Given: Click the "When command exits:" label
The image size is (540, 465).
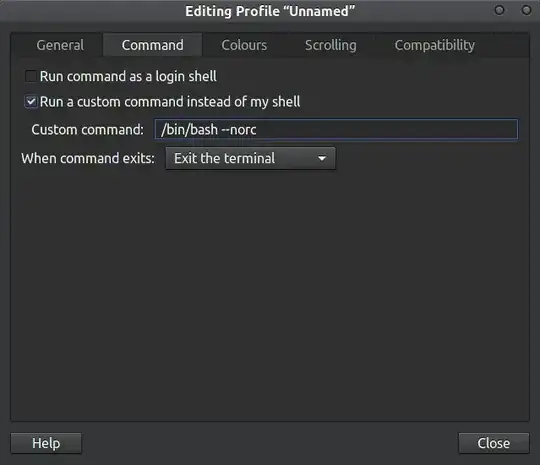Looking at the screenshot, I should (x=88, y=158).
